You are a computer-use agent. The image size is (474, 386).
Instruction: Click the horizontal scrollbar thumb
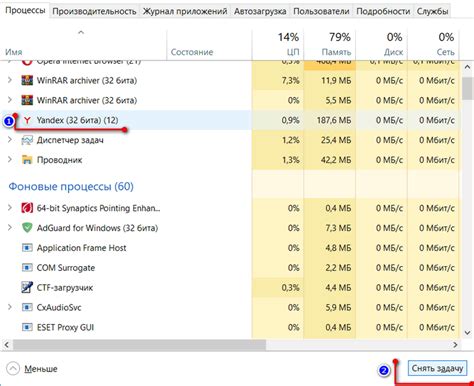[x=139, y=345]
